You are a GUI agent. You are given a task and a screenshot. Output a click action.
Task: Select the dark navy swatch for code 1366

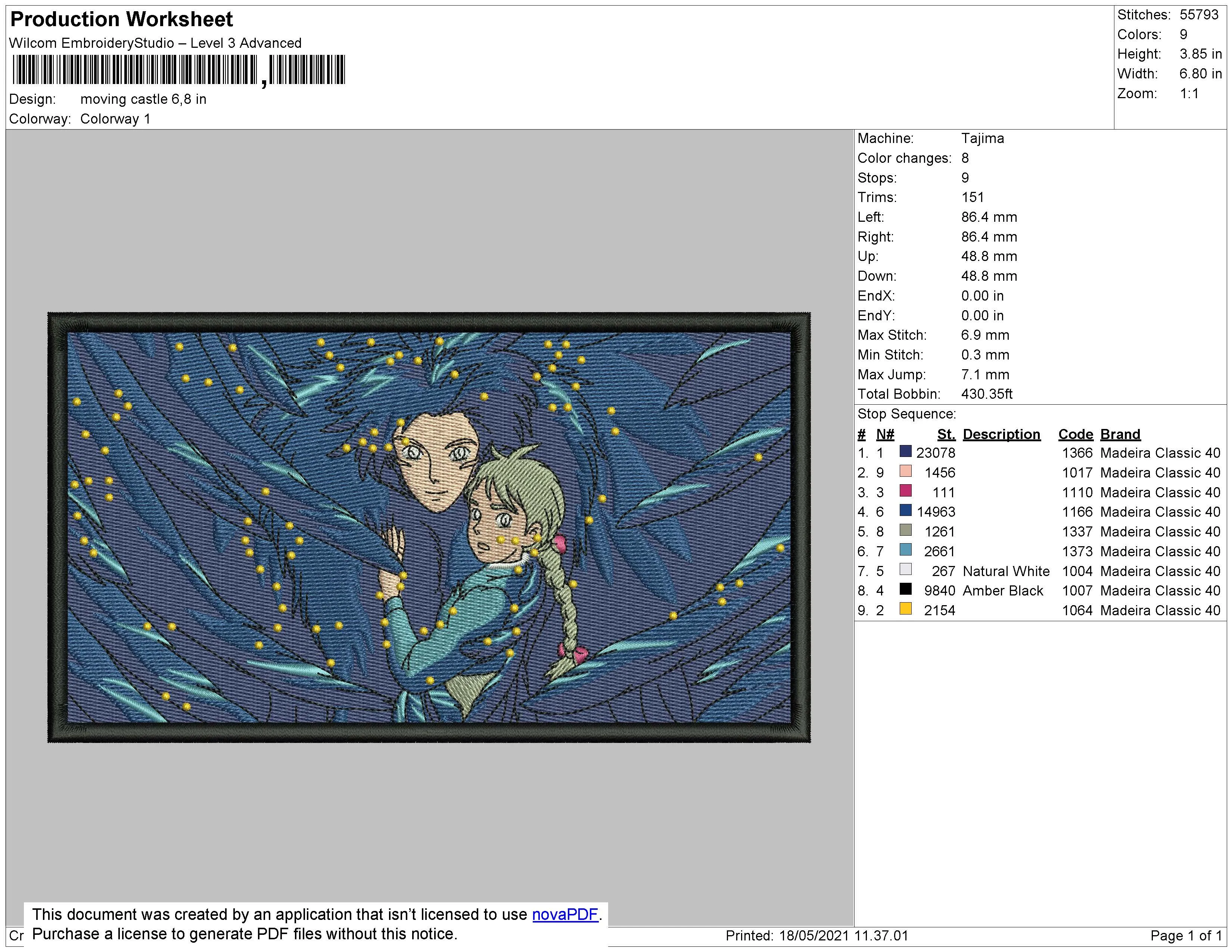click(x=905, y=451)
